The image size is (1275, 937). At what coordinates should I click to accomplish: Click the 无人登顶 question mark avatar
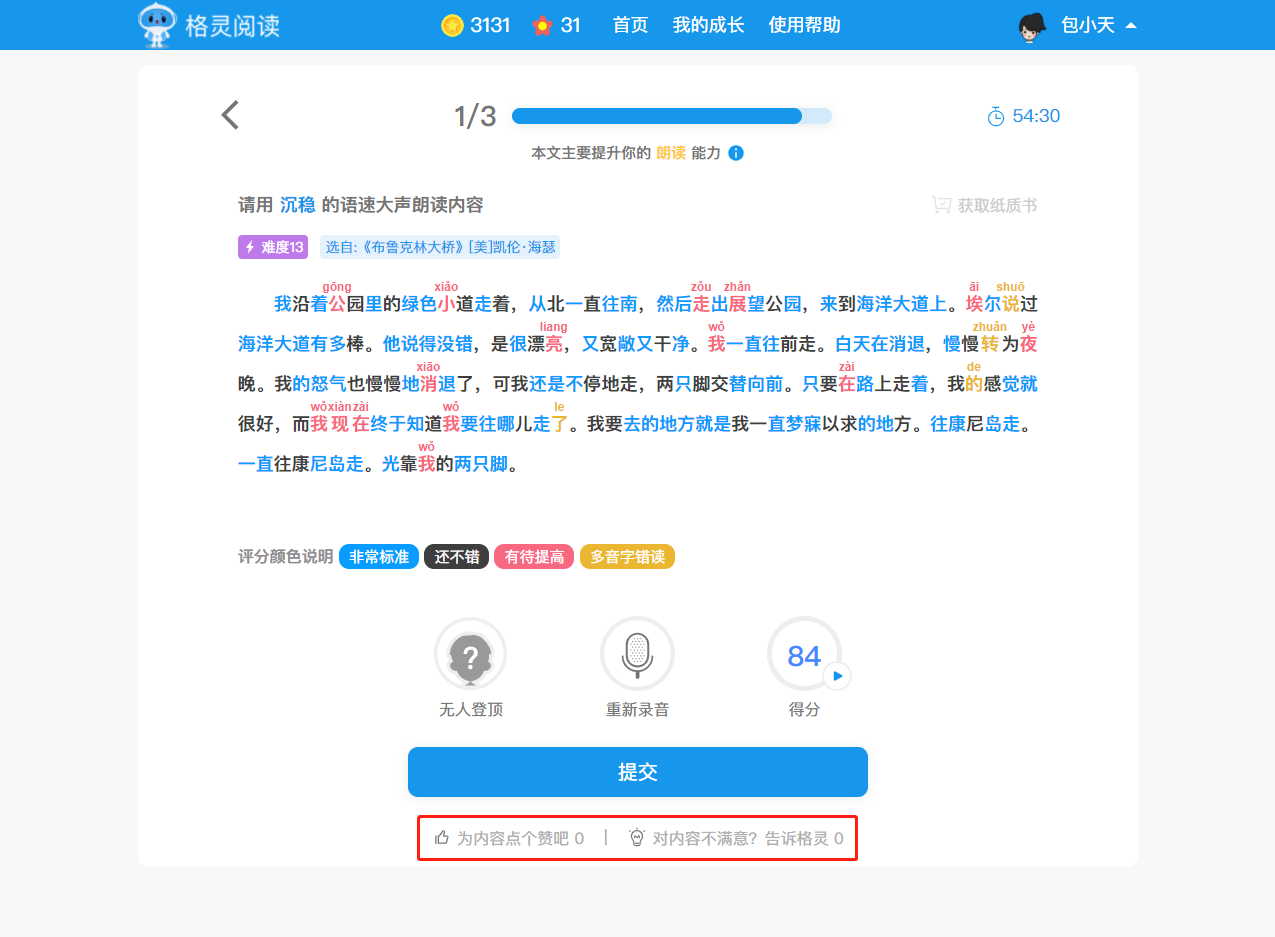[470, 654]
